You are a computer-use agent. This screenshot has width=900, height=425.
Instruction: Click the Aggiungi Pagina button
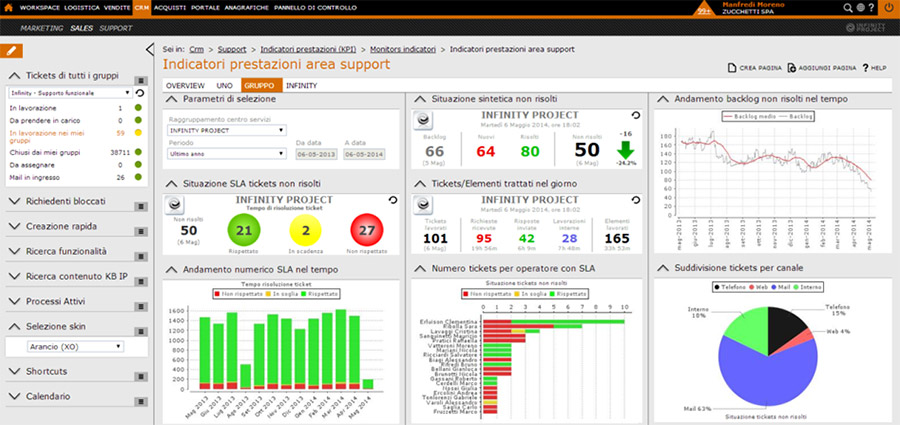pyautogui.click(x=822, y=68)
